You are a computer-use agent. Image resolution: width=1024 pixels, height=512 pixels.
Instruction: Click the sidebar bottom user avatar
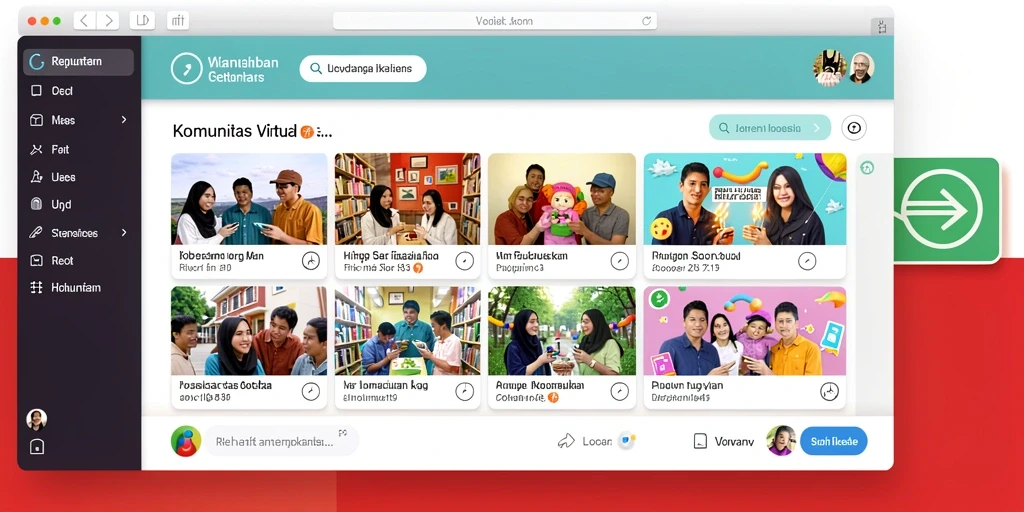point(37,419)
